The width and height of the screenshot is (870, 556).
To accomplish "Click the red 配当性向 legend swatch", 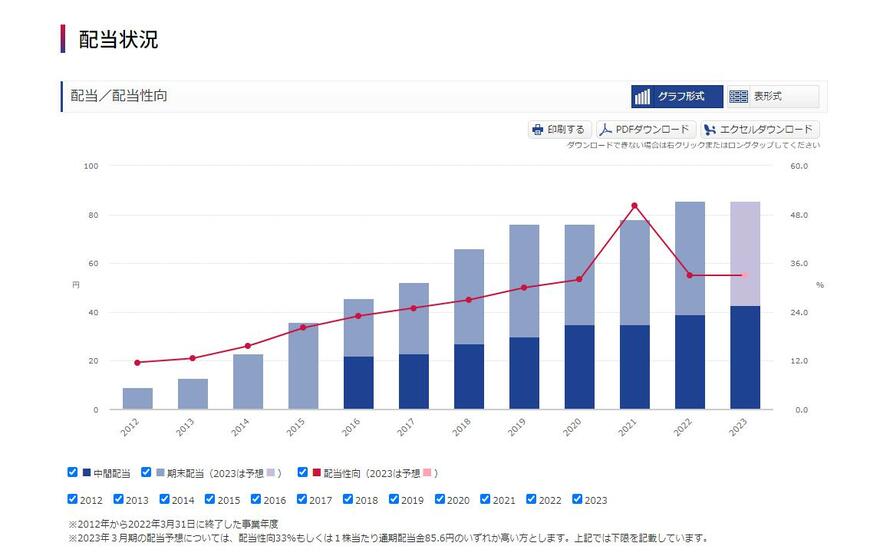I will 317,473.
